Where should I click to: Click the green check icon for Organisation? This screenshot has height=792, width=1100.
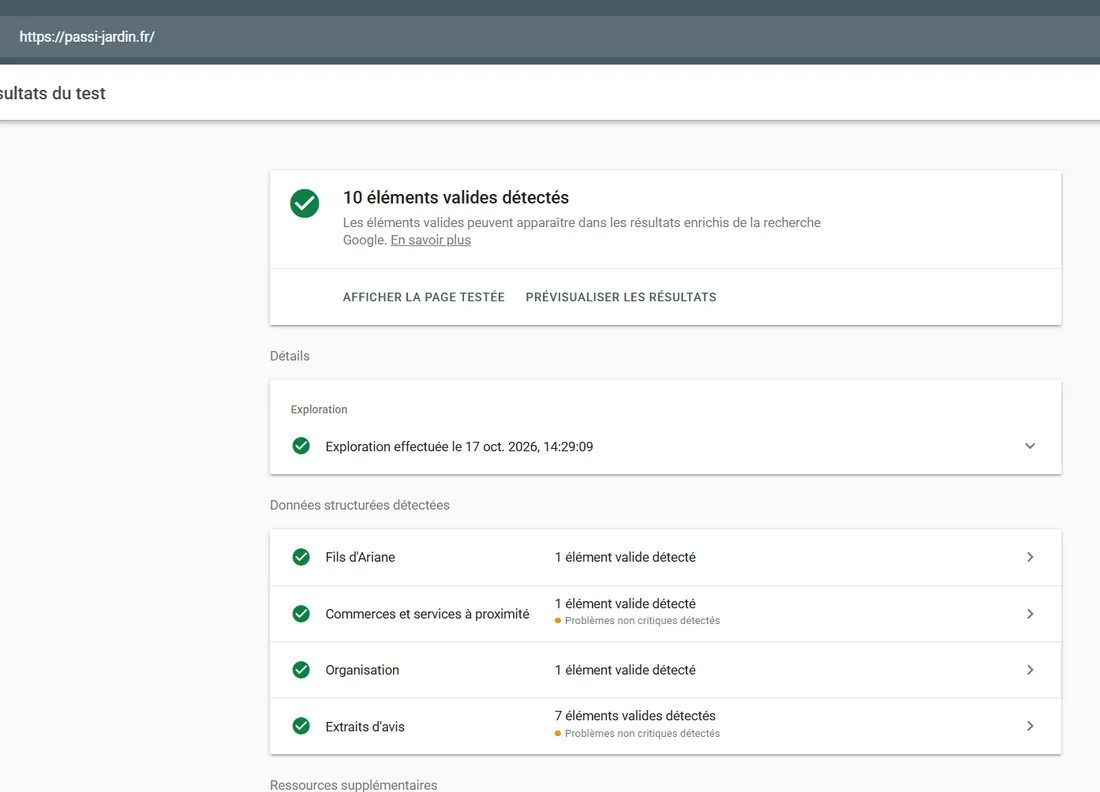(x=301, y=670)
